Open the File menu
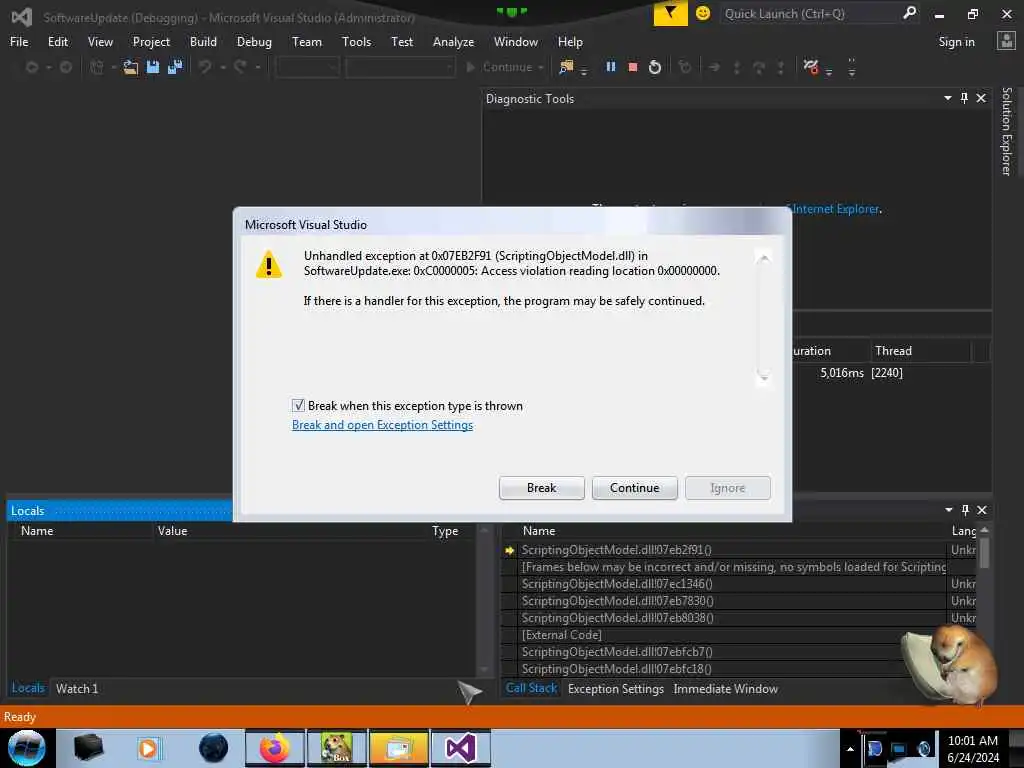The image size is (1024, 768). [19, 42]
